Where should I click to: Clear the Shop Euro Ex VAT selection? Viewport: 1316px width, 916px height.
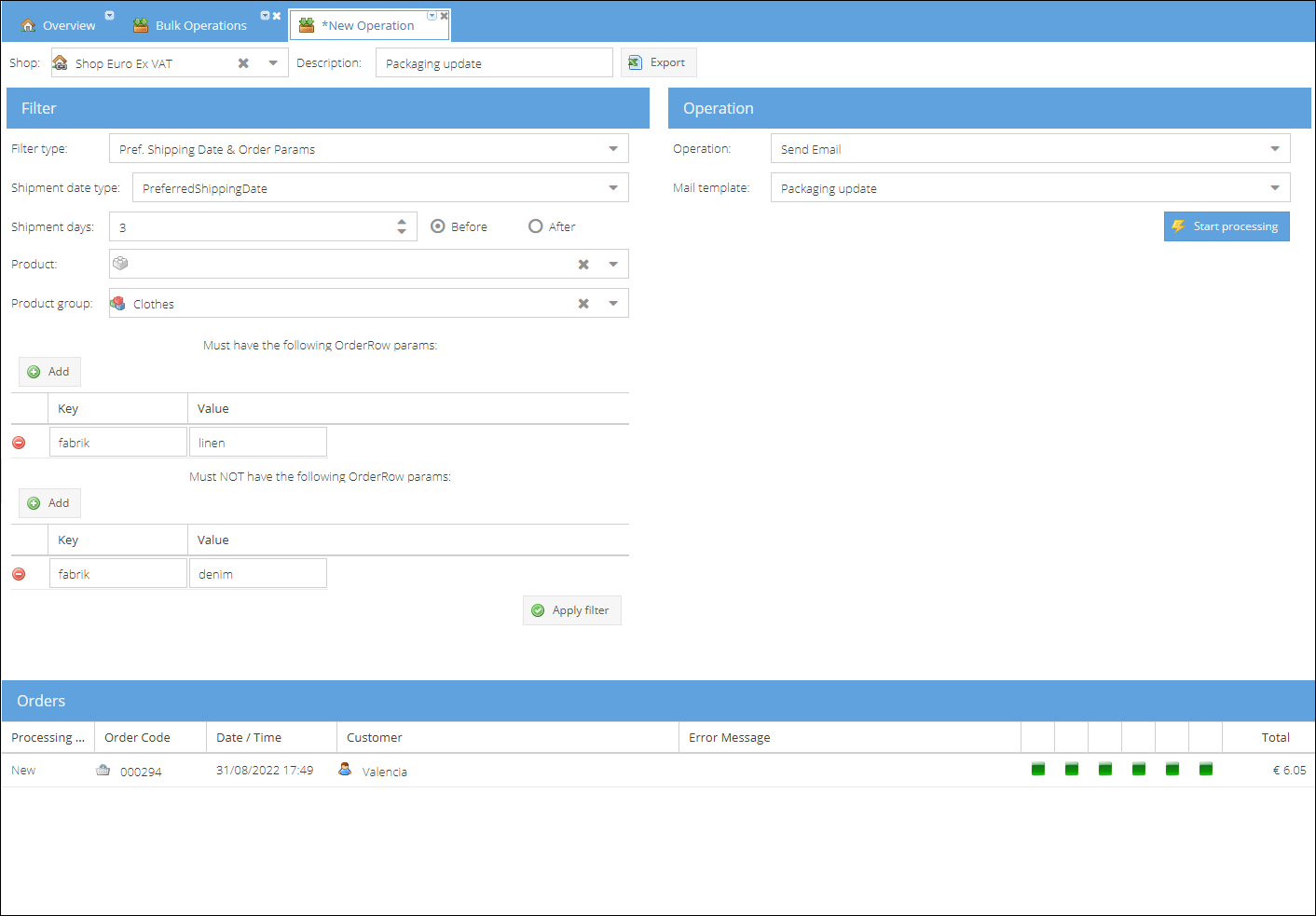(243, 63)
